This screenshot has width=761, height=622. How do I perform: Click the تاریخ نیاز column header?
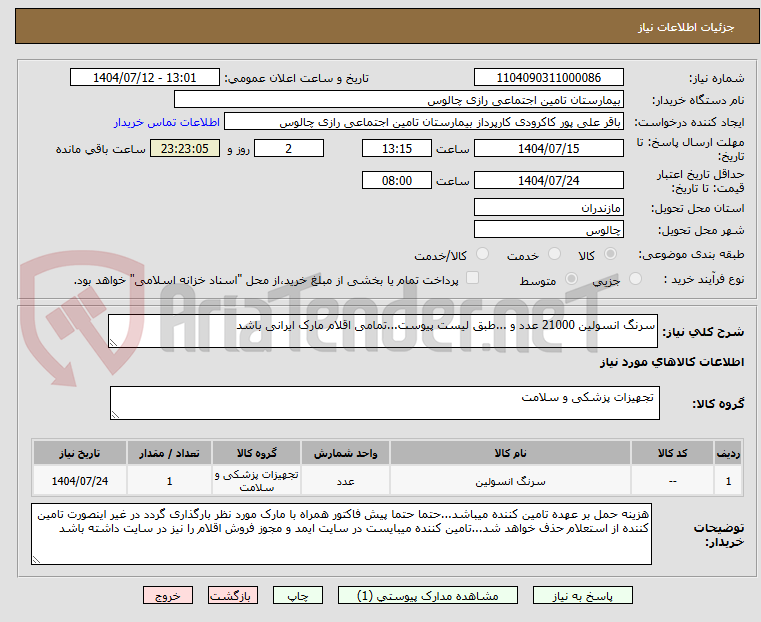click(x=80, y=453)
